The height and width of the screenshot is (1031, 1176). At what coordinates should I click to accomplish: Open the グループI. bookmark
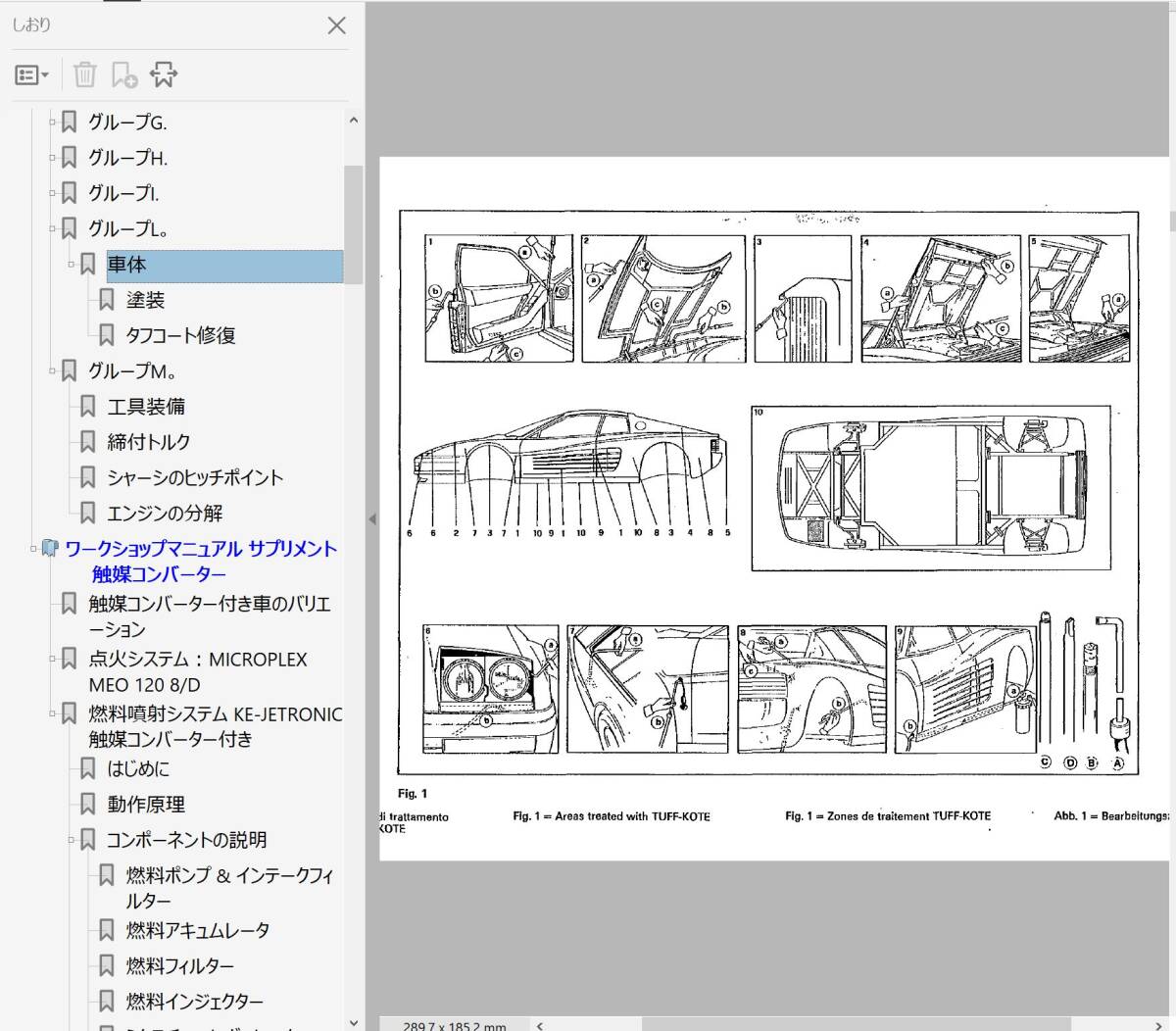pyautogui.click(x=123, y=193)
